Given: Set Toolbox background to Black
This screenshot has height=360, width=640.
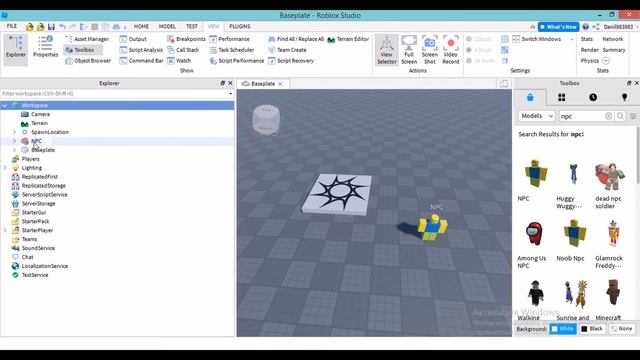Looking at the screenshot, I should 592,329.
